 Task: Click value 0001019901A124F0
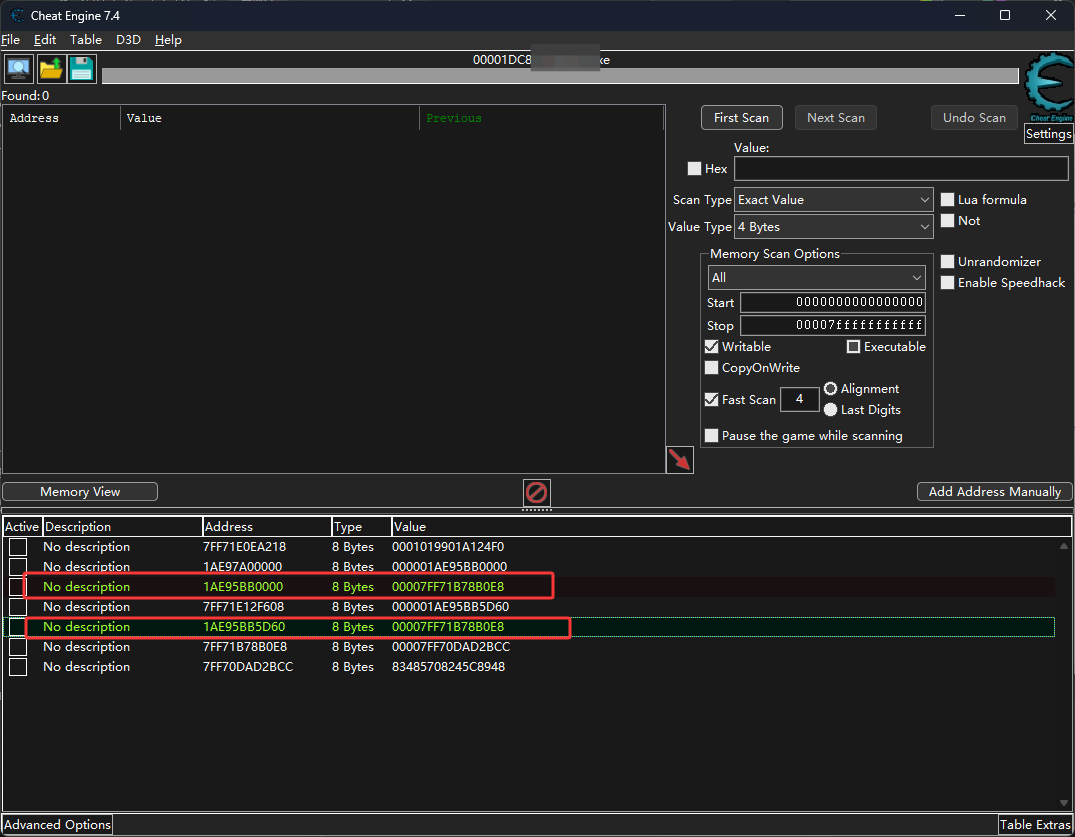click(x=448, y=547)
